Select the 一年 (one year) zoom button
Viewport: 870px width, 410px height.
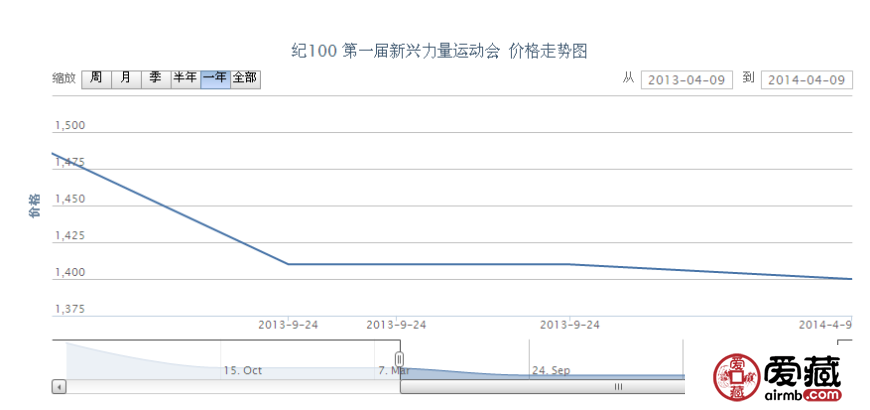pyautogui.click(x=215, y=79)
